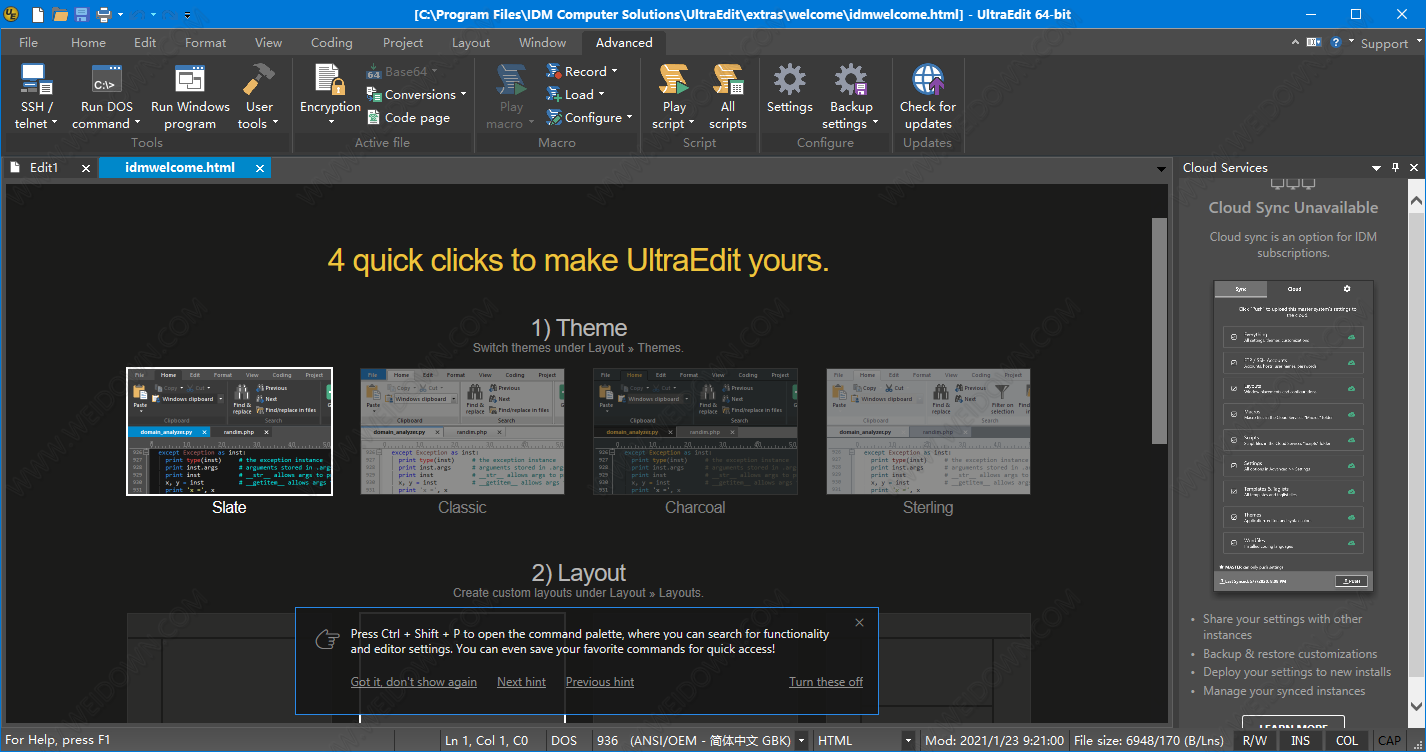
Task: Click blue Help question mark icon
Action: (x=1335, y=43)
